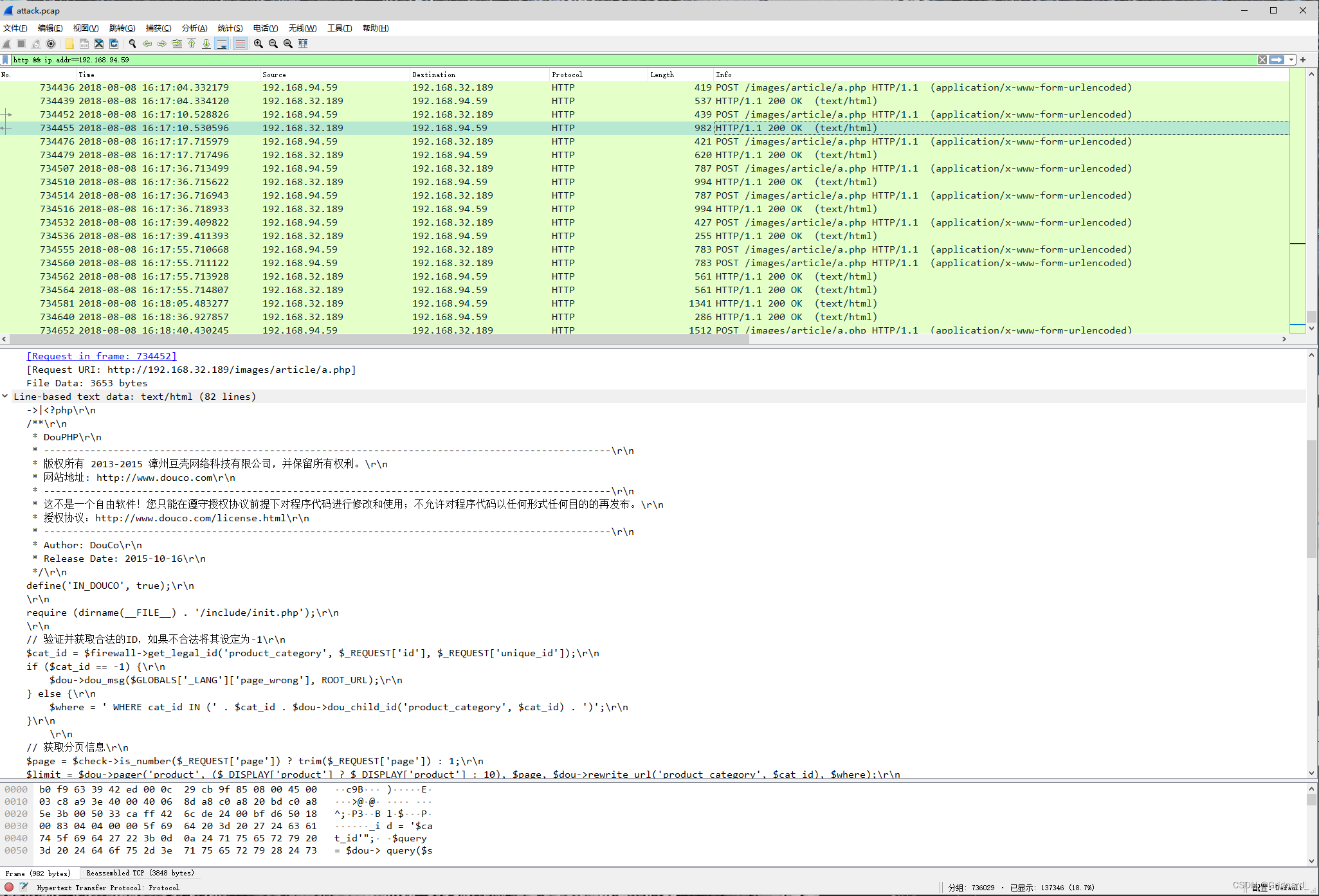Jump to the first packet

(192, 44)
